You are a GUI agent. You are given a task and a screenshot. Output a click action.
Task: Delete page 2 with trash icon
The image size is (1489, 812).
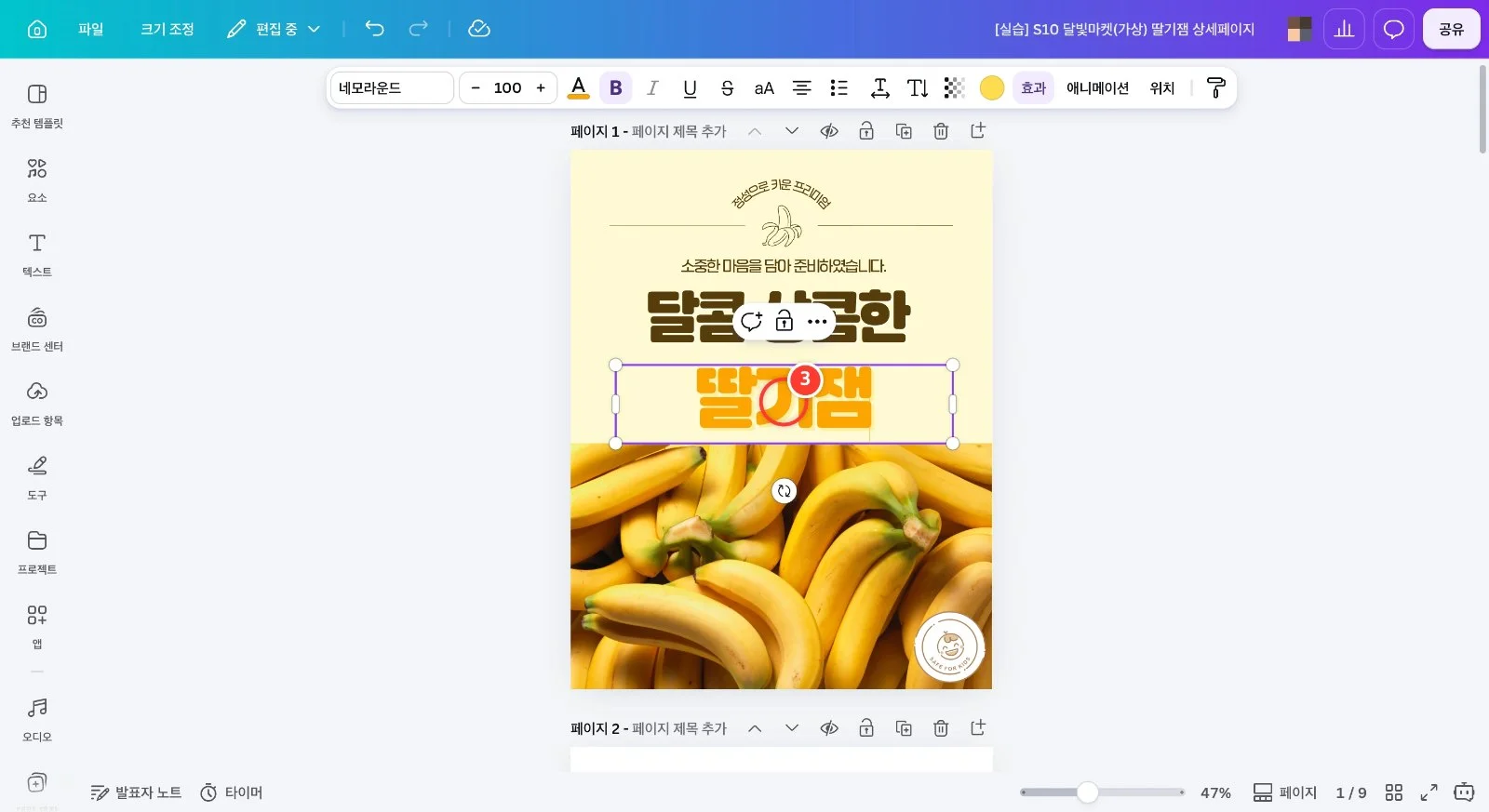(x=941, y=728)
